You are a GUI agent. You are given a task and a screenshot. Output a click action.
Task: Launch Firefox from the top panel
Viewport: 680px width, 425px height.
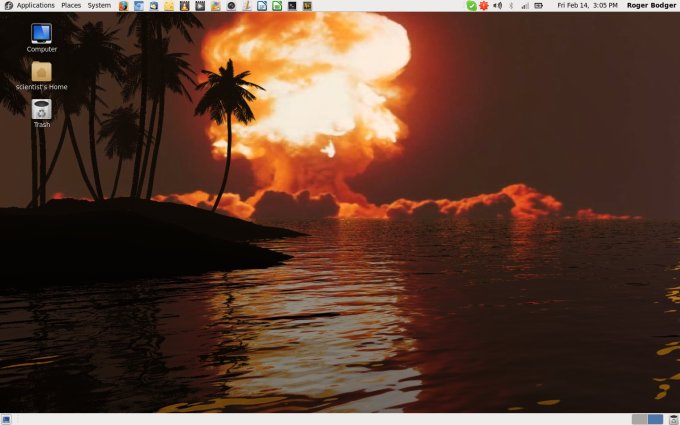pos(124,6)
